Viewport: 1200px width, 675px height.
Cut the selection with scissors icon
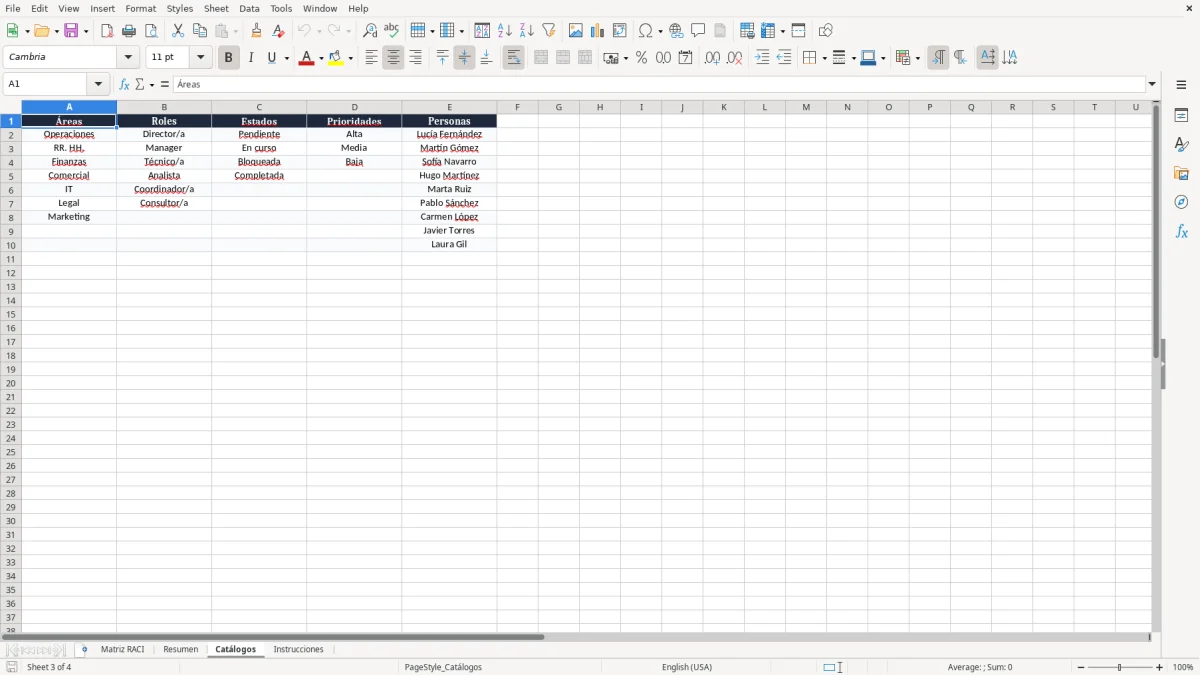click(x=178, y=31)
